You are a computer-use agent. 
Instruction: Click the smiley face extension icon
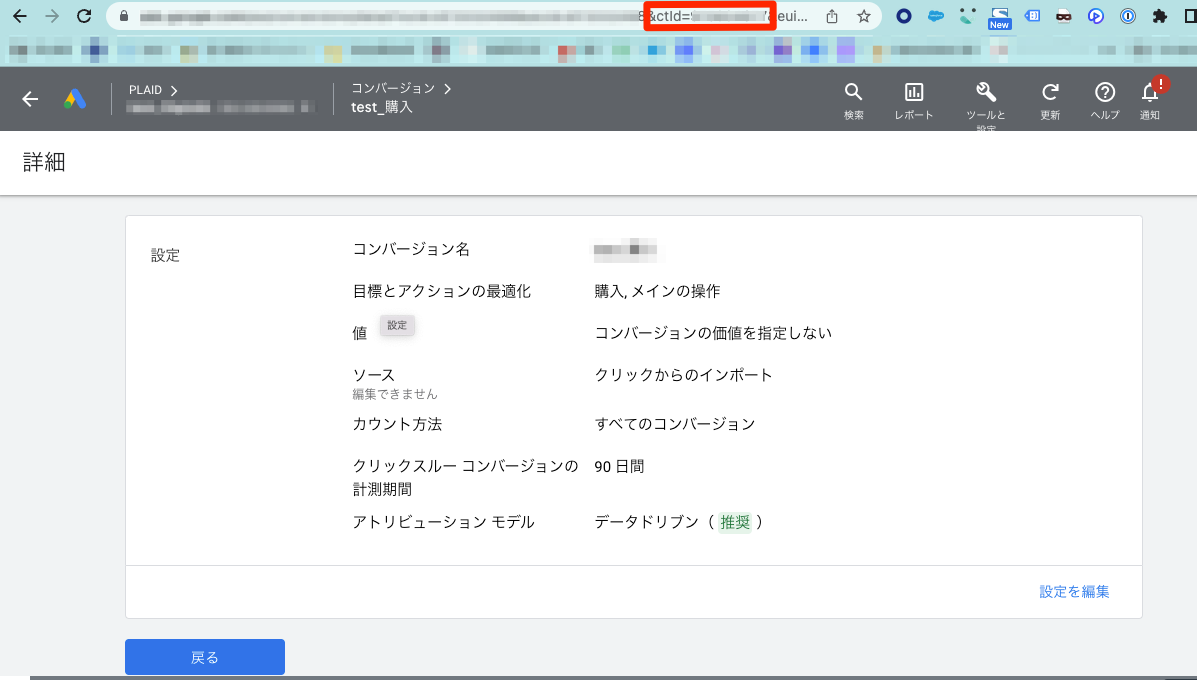tap(967, 16)
